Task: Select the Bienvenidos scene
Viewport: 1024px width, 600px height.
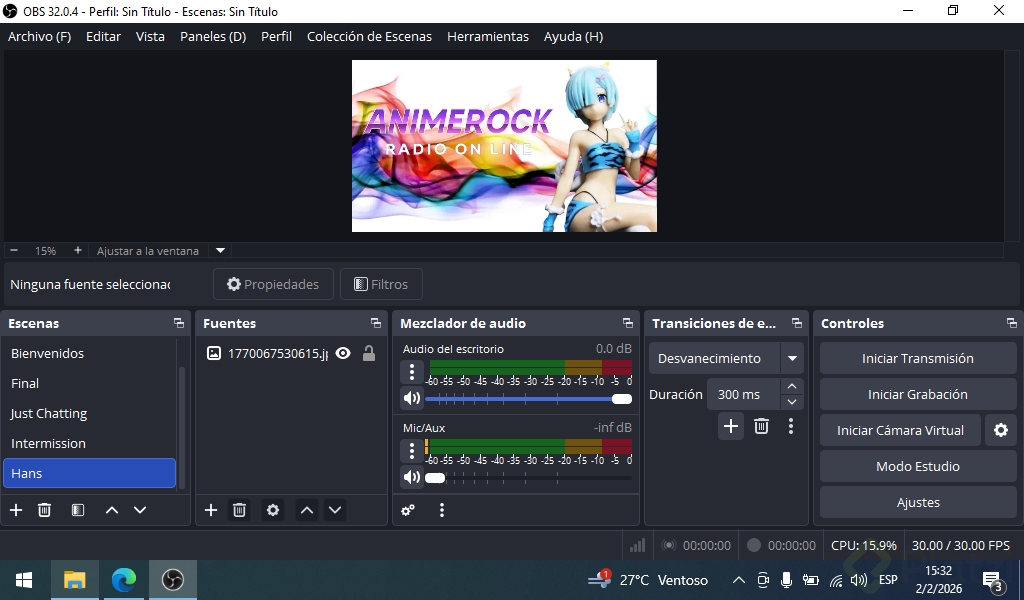Action: coord(89,353)
